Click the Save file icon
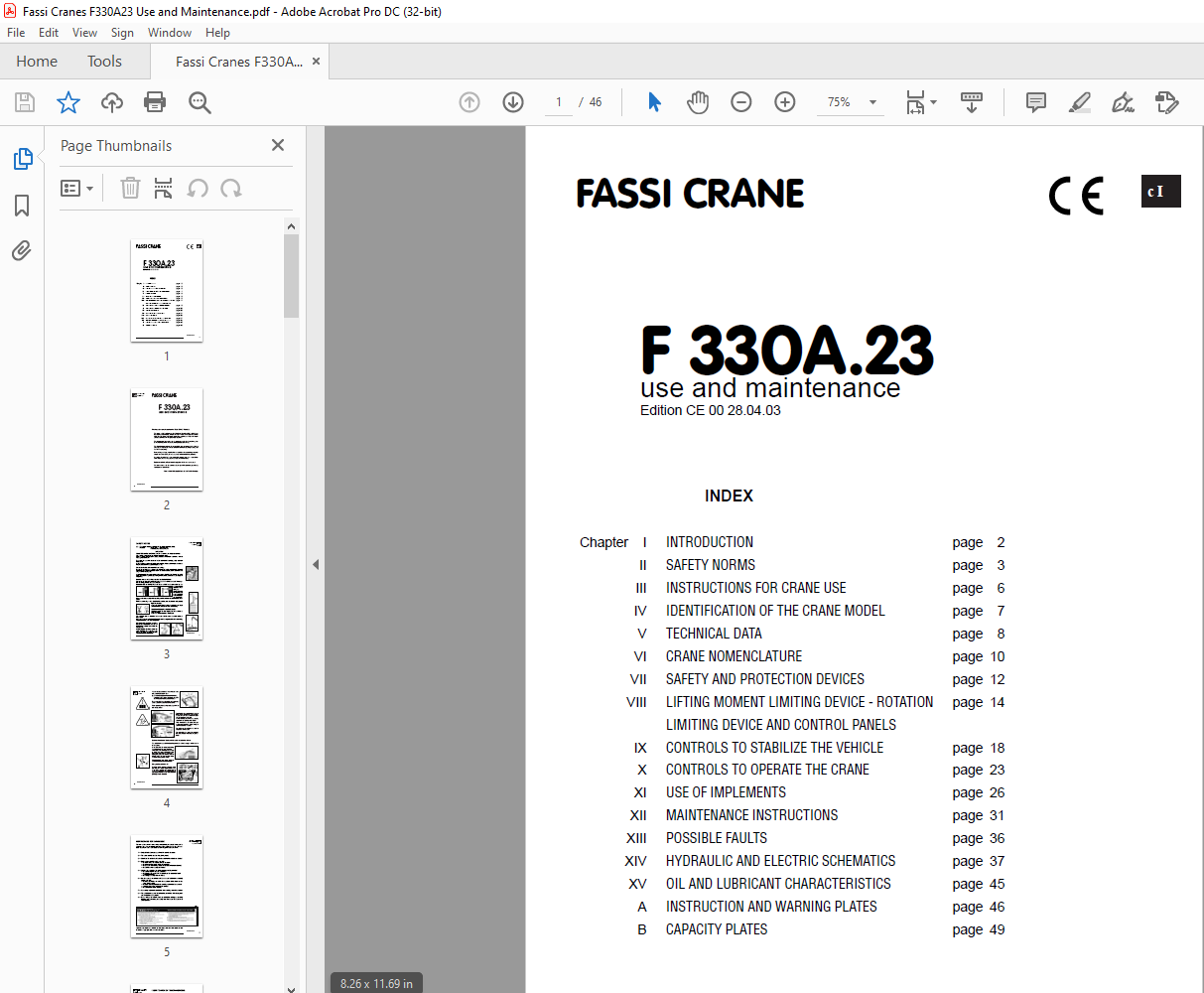Screen dimensions: 1204x993 [x=25, y=102]
